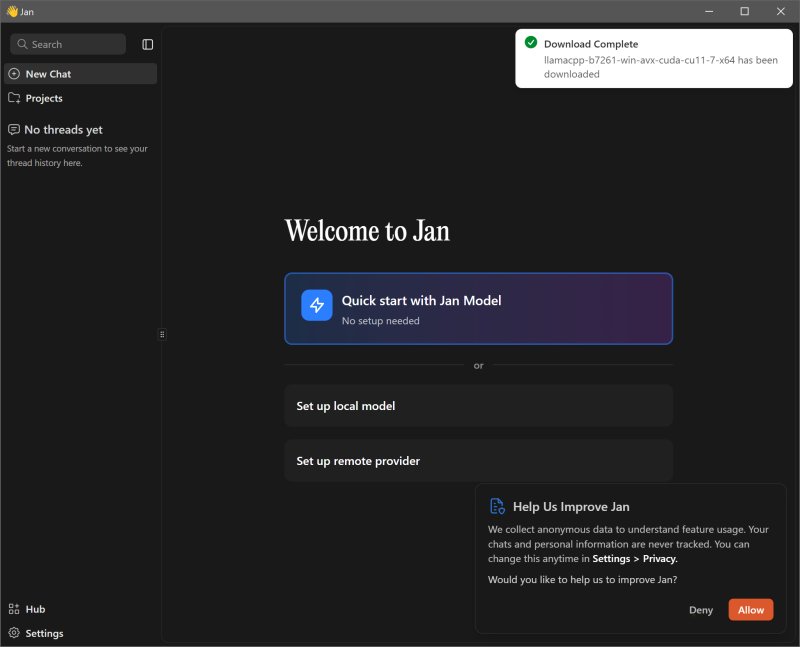Click the Jan waving hand app icon
Image resolution: width=800 pixels, height=647 pixels.
12,11
